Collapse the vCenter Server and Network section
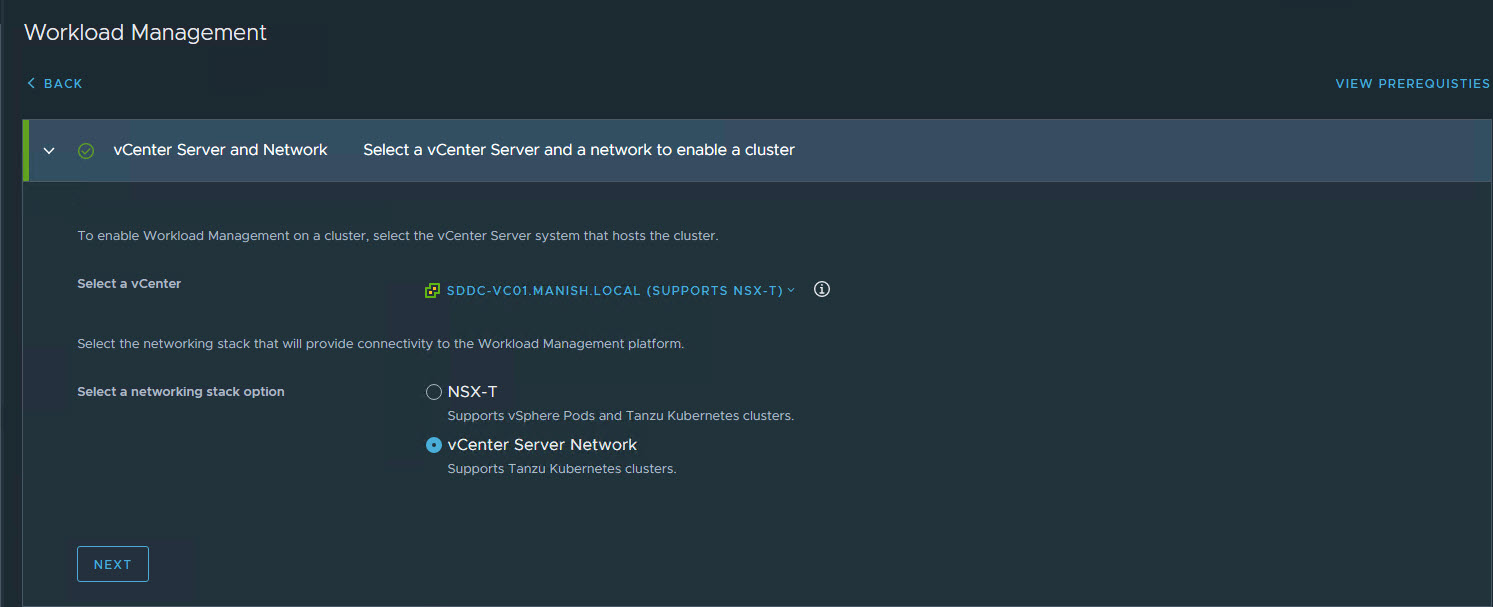The width and height of the screenshot is (1493, 607). coord(49,151)
